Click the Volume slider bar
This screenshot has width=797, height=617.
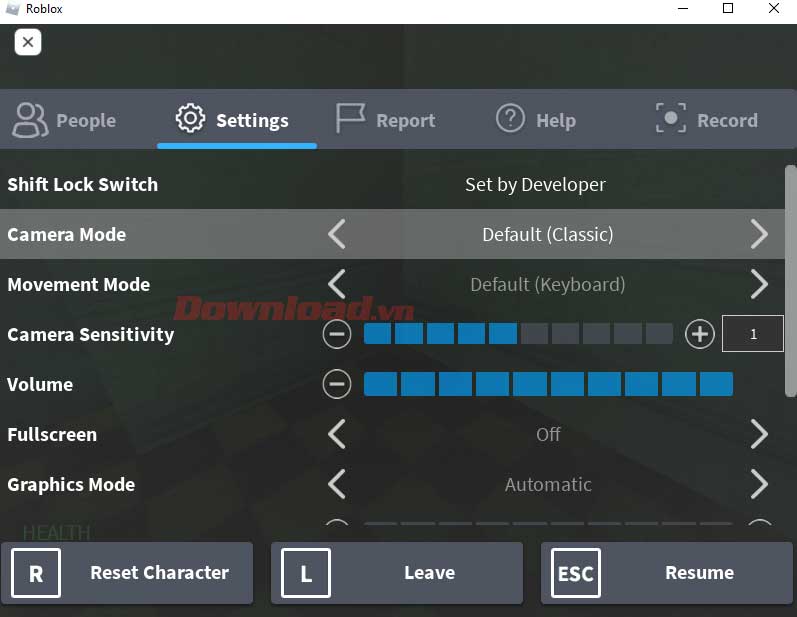click(x=548, y=384)
